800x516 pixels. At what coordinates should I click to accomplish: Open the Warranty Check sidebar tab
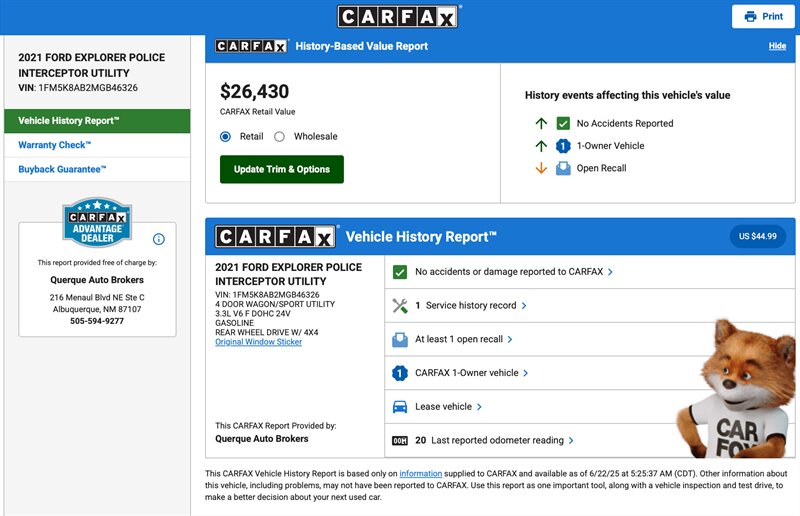pos(97,145)
